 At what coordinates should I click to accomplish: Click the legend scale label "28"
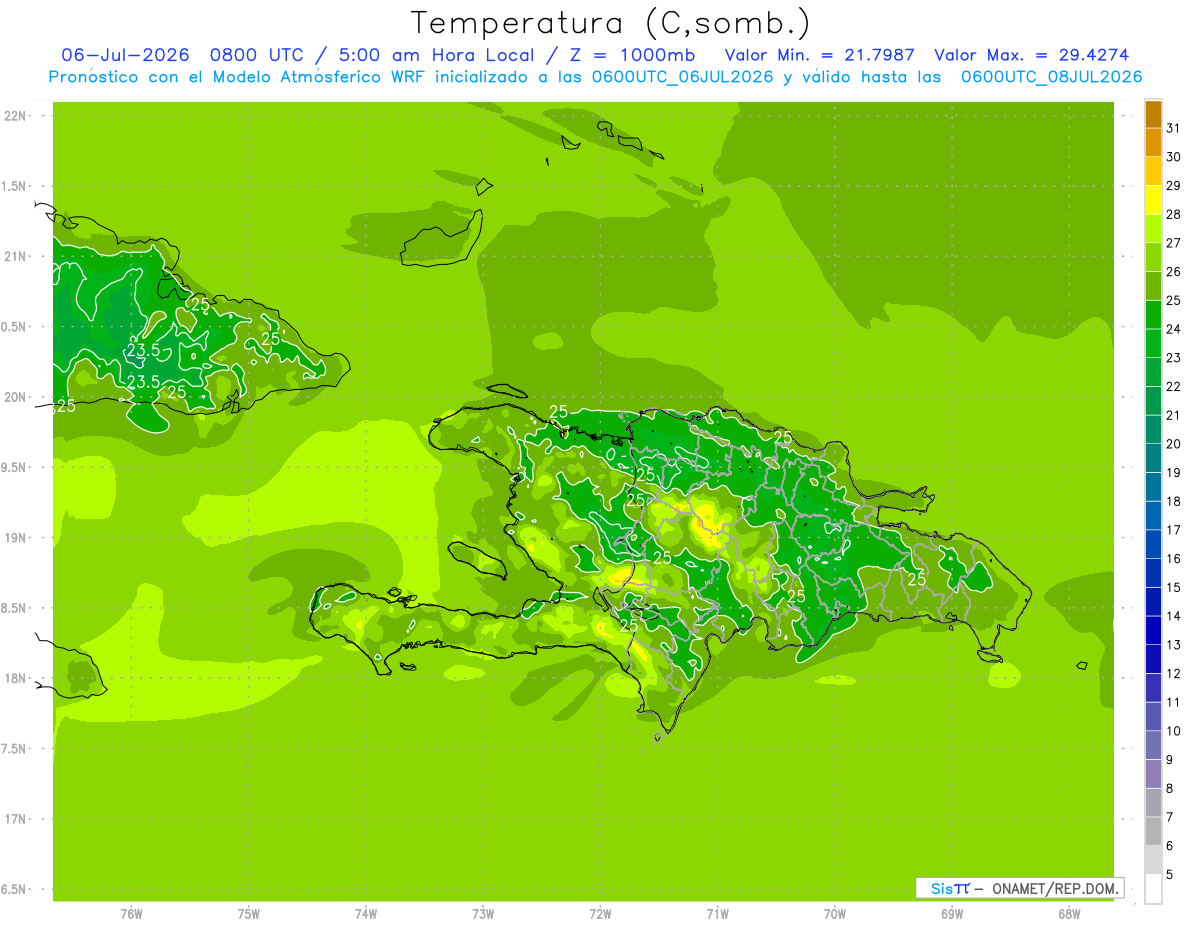click(x=1173, y=215)
